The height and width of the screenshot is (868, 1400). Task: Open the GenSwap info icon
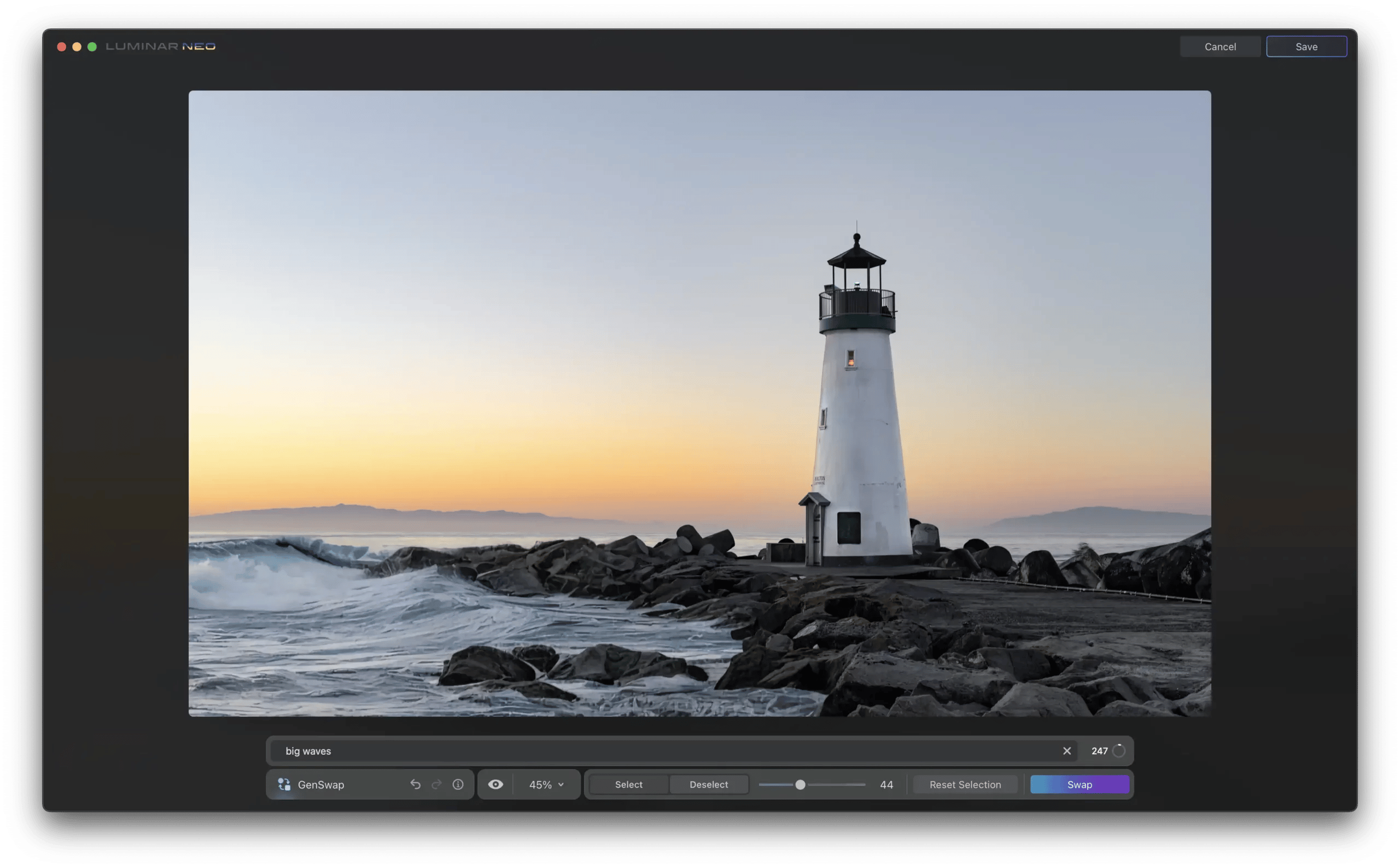[x=458, y=784]
